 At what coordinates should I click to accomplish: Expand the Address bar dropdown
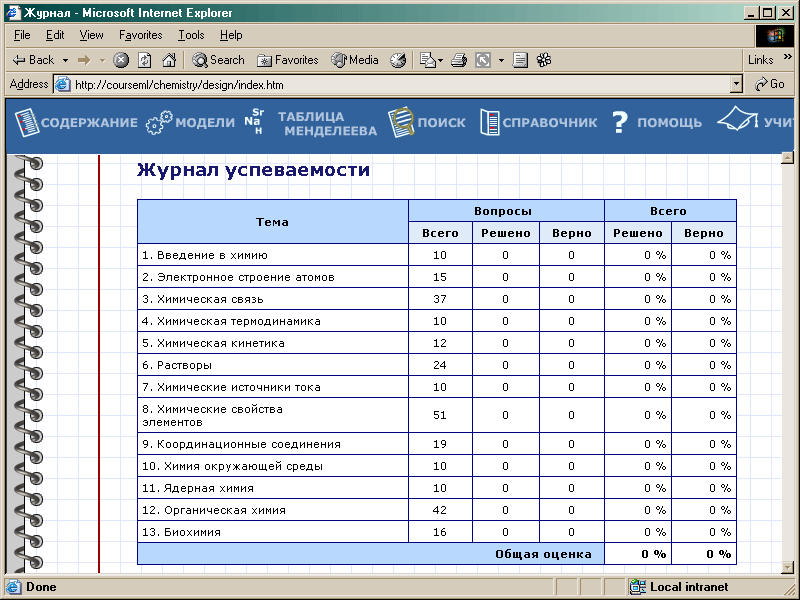(x=736, y=84)
